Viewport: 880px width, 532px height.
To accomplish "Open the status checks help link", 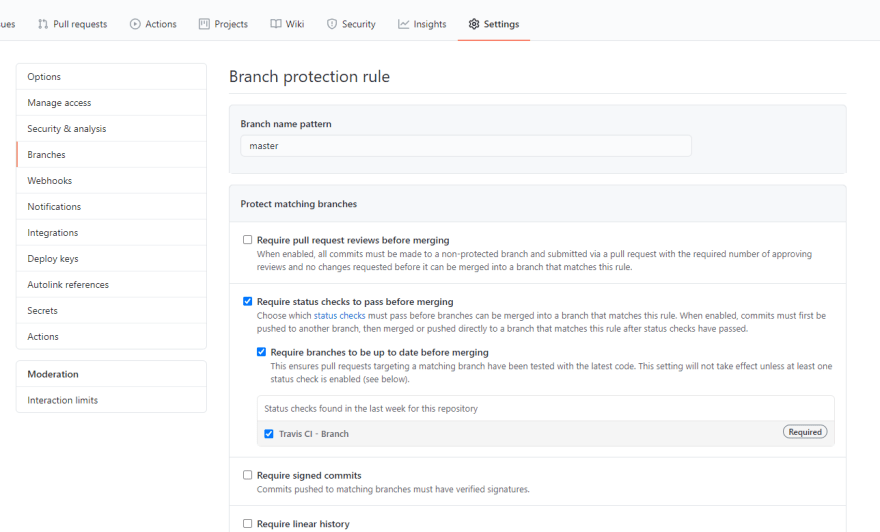I will click(339, 315).
